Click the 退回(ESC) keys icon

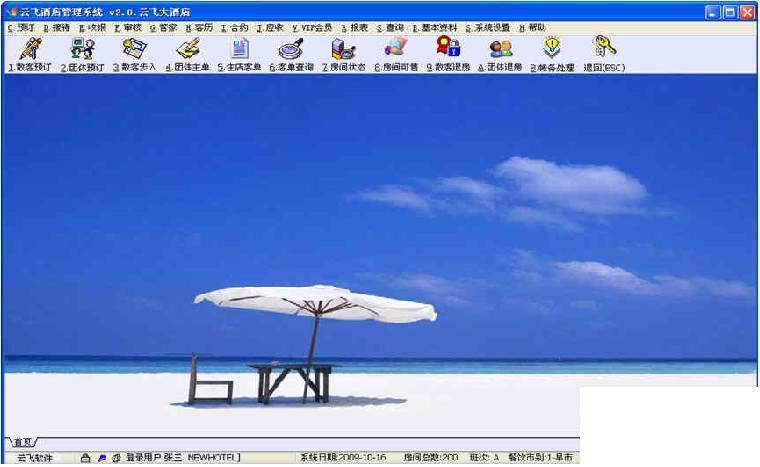click(604, 55)
